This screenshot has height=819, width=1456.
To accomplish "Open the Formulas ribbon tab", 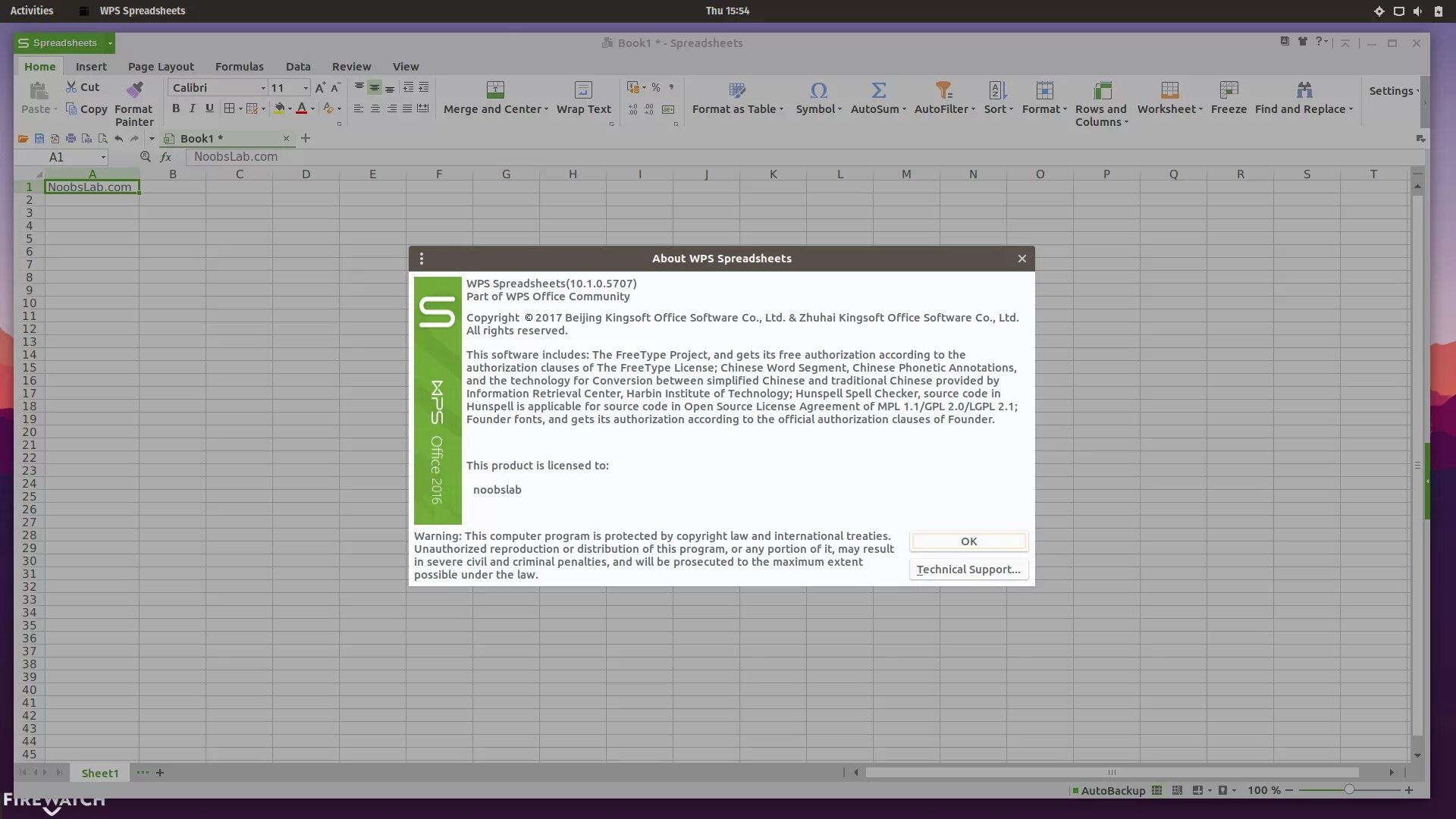I will click(x=239, y=66).
